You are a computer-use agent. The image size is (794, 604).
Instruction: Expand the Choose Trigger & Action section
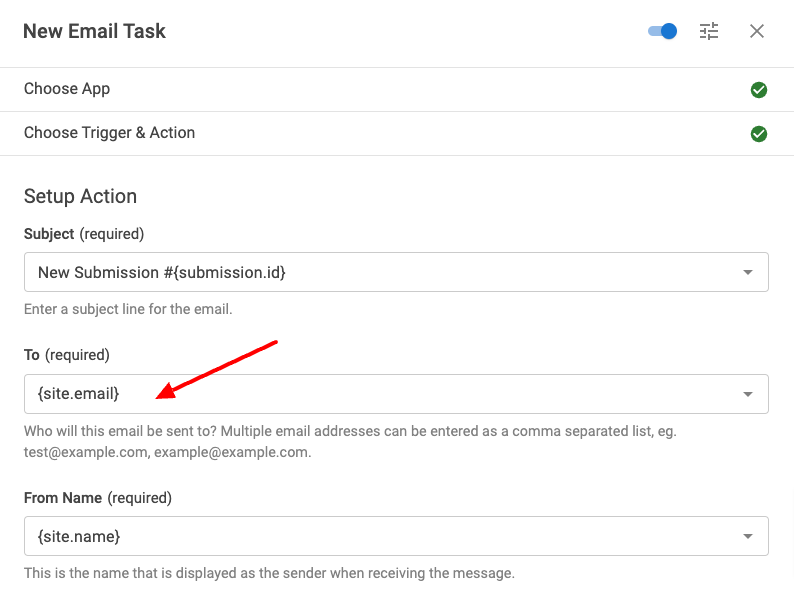(109, 133)
